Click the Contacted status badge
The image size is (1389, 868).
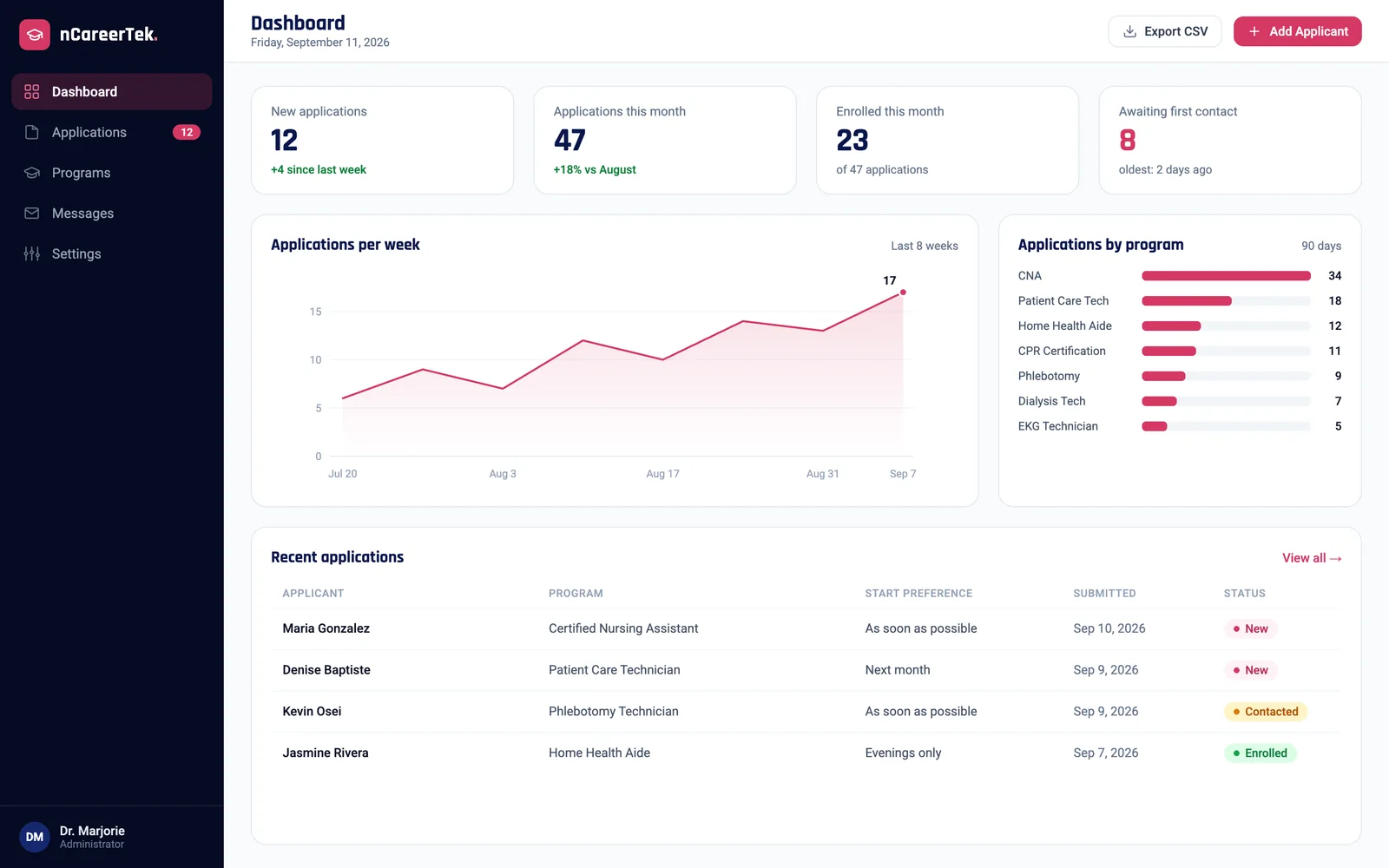click(x=1266, y=712)
